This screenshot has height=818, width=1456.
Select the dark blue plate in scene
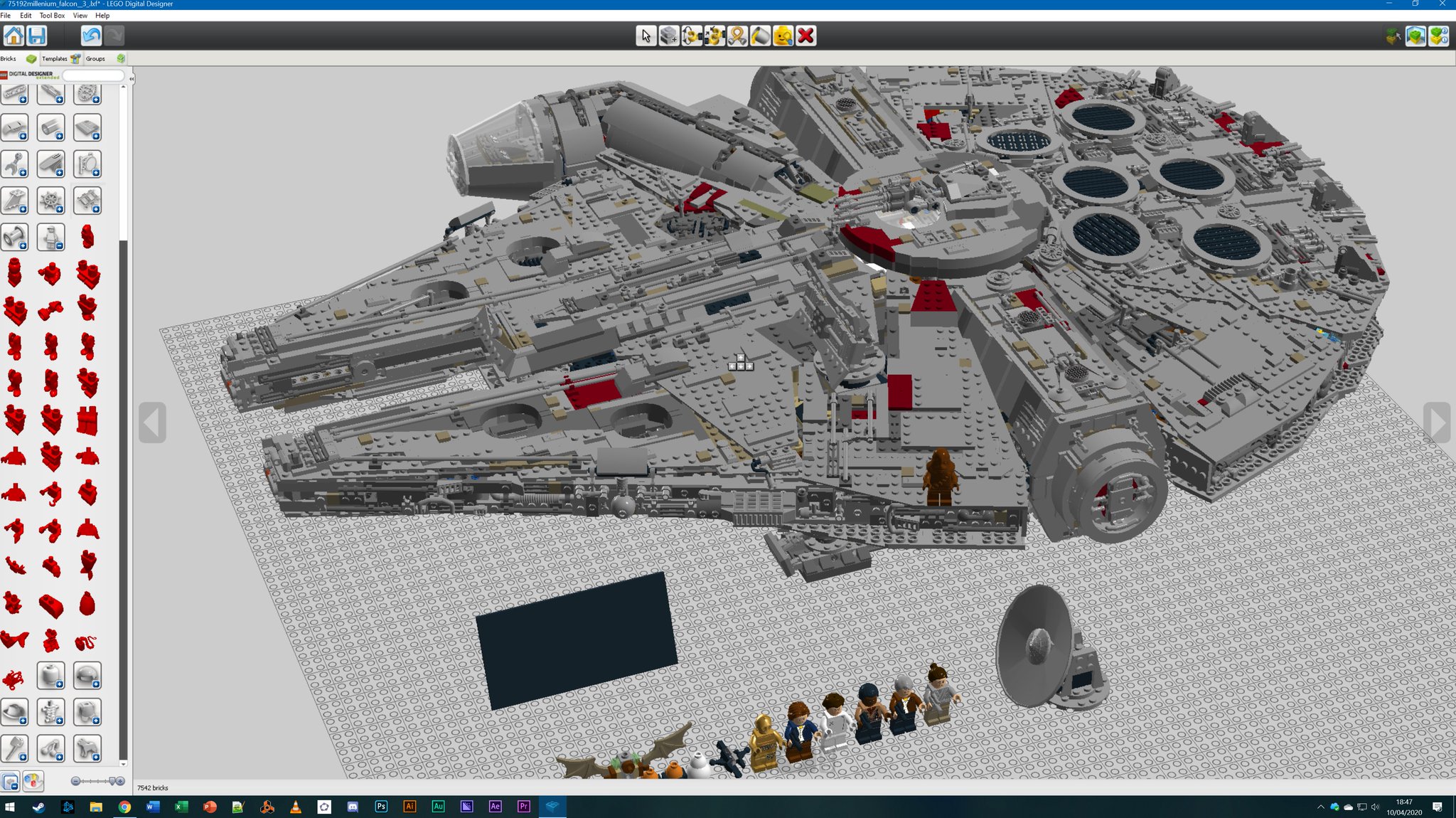pos(577,640)
